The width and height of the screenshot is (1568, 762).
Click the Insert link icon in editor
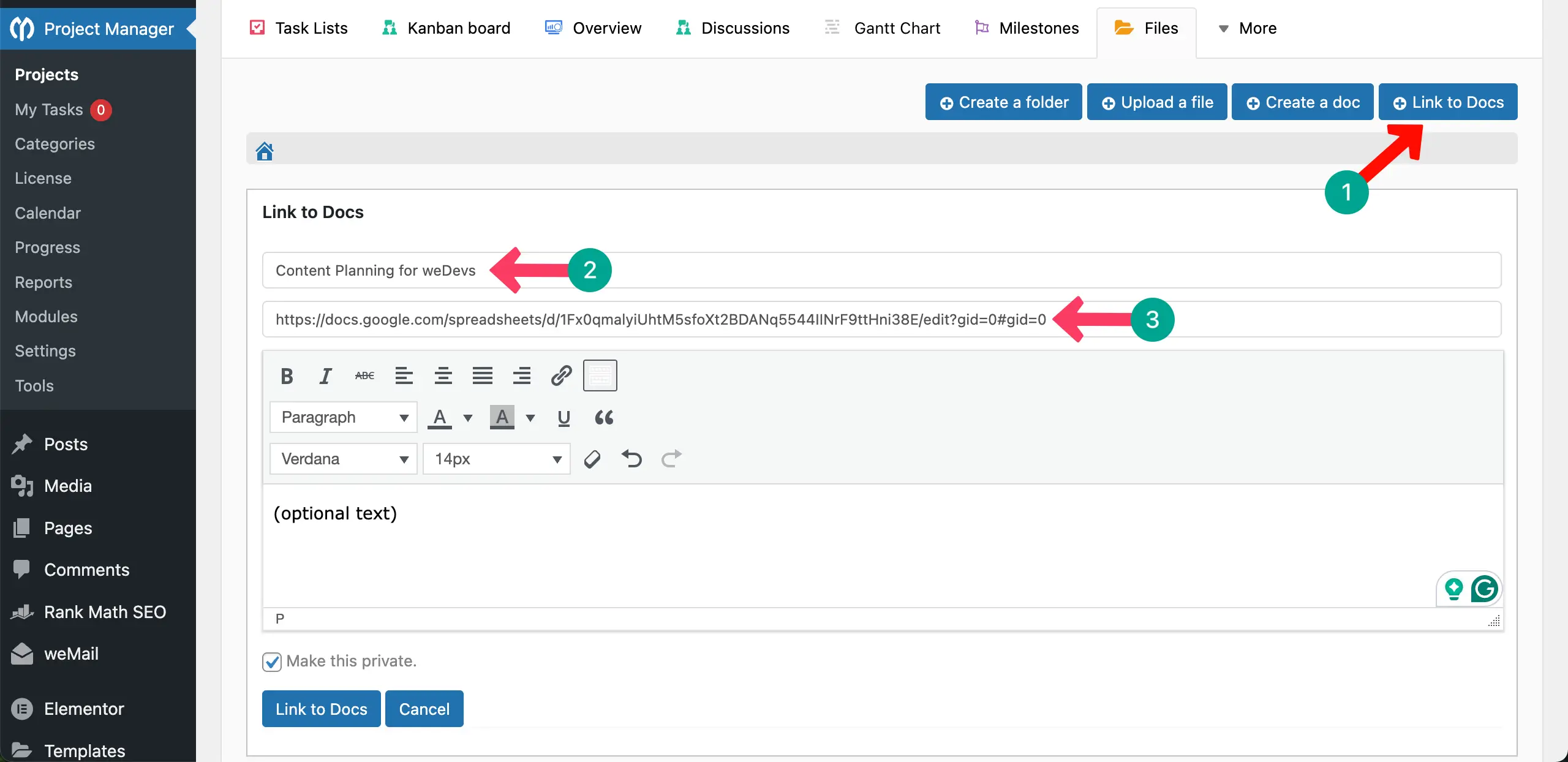coord(560,375)
